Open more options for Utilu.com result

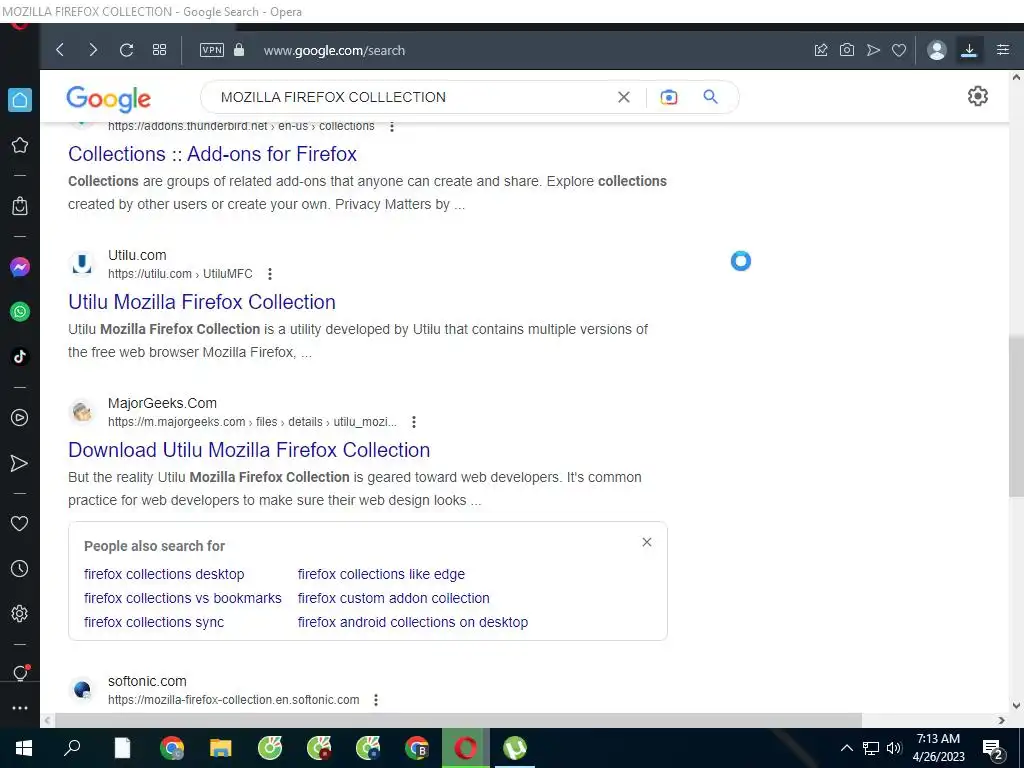pos(270,274)
